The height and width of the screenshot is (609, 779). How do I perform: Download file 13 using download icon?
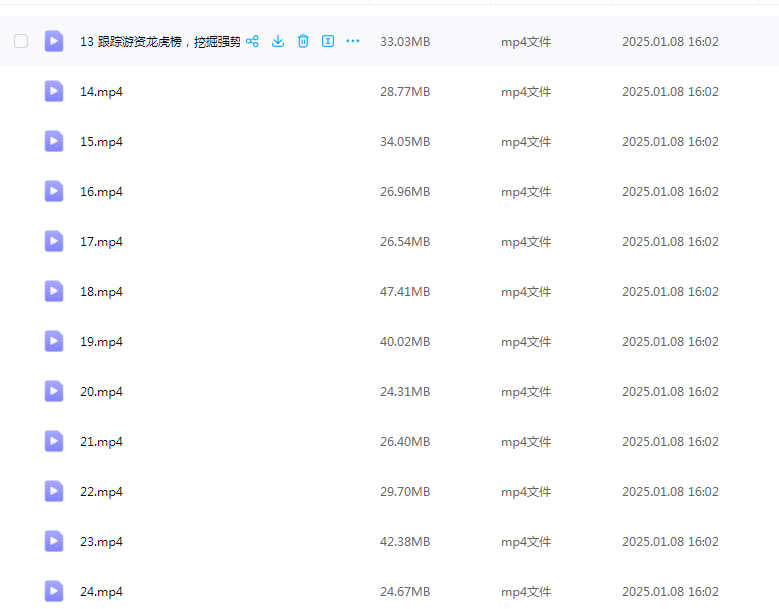(x=278, y=41)
